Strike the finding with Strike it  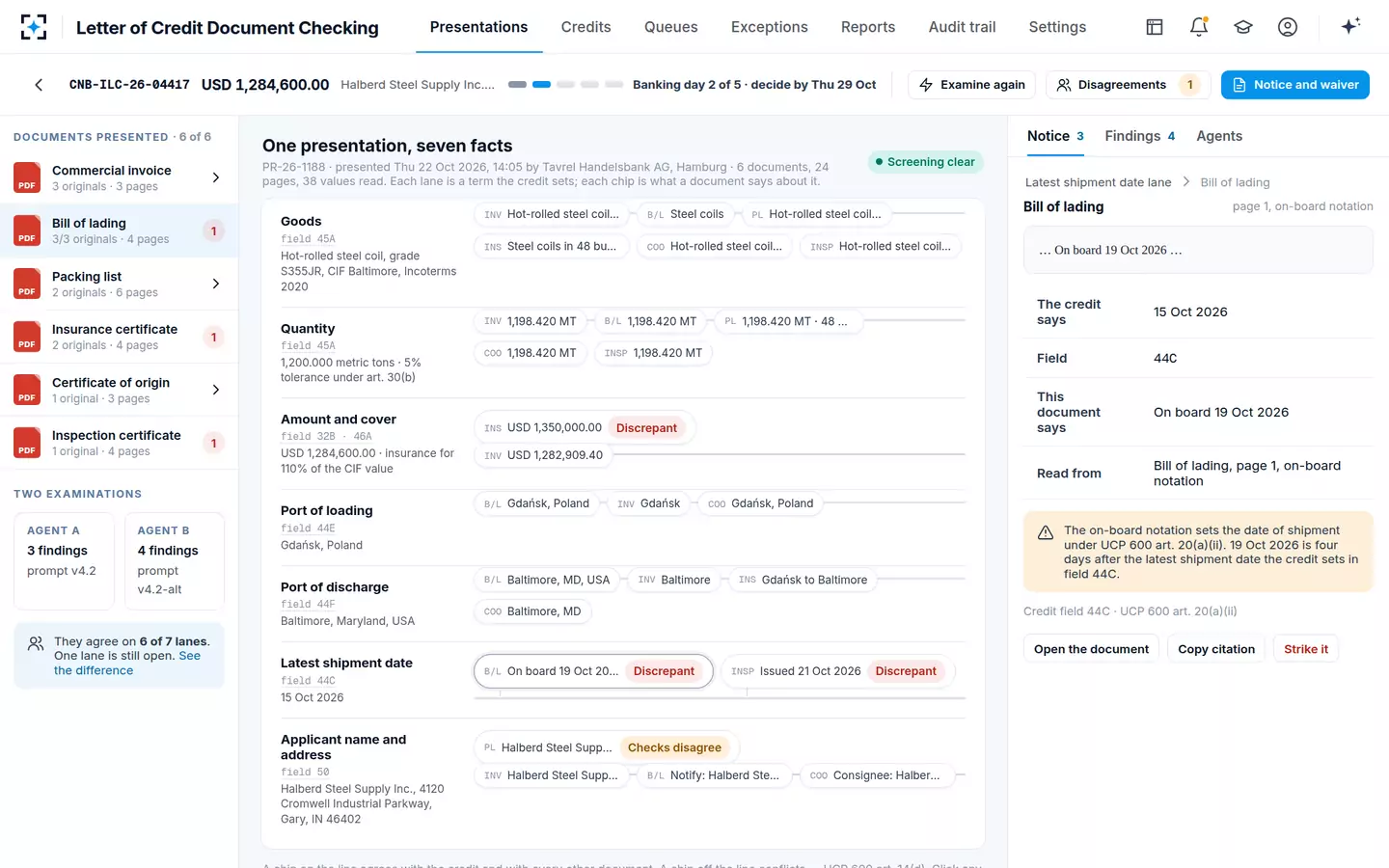[x=1306, y=649]
